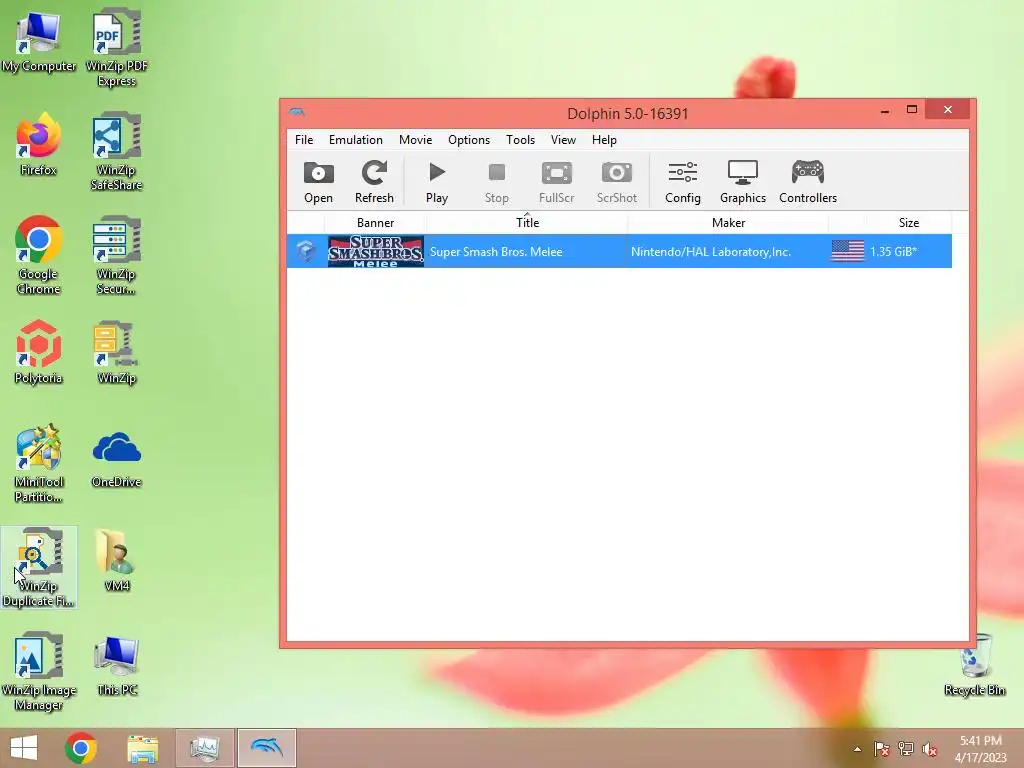The image size is (1024, 768).
Task: Click the muted volume tray icon
Action: coord(929,749)
